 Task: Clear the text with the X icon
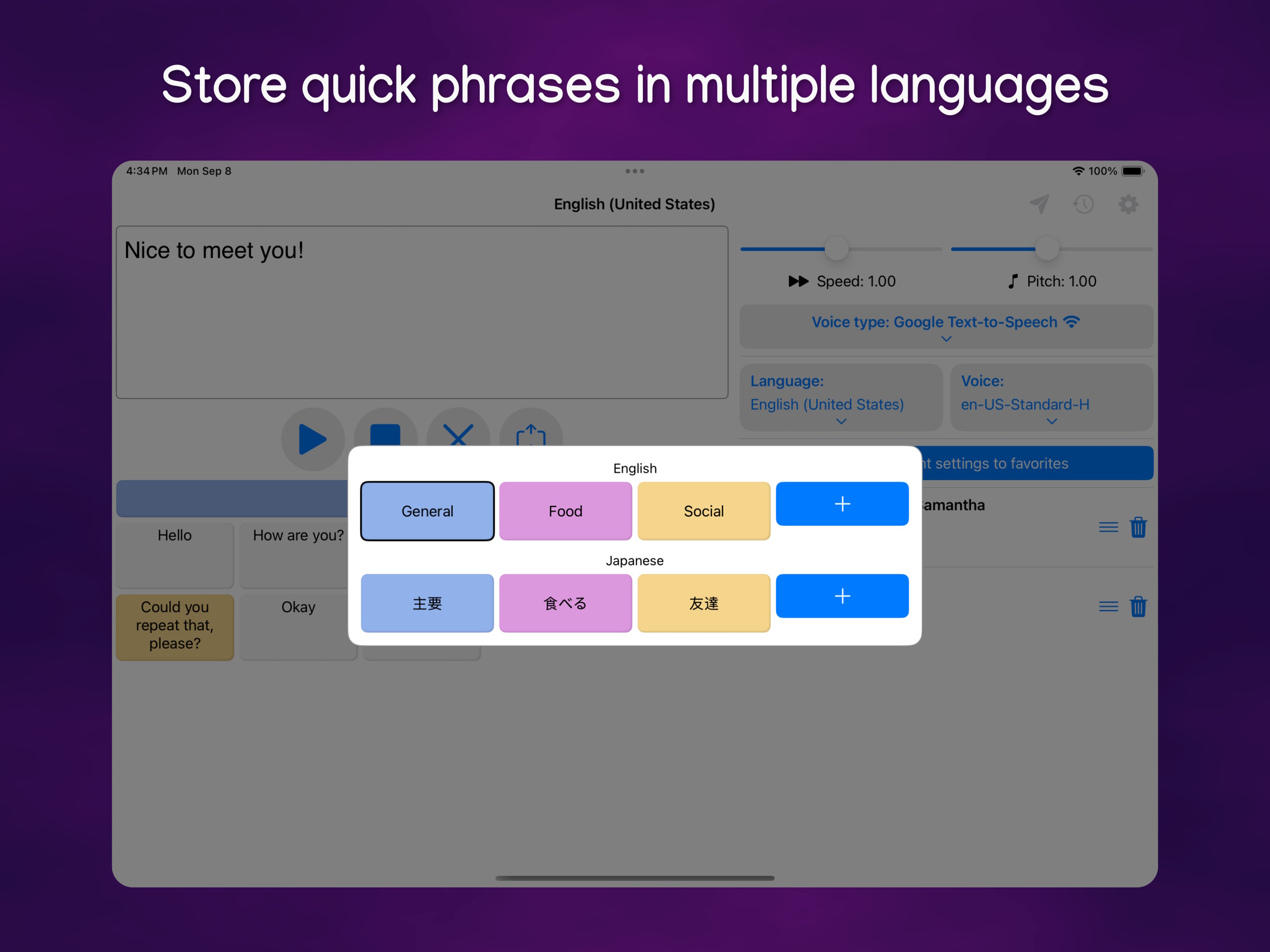pos(458,437)
